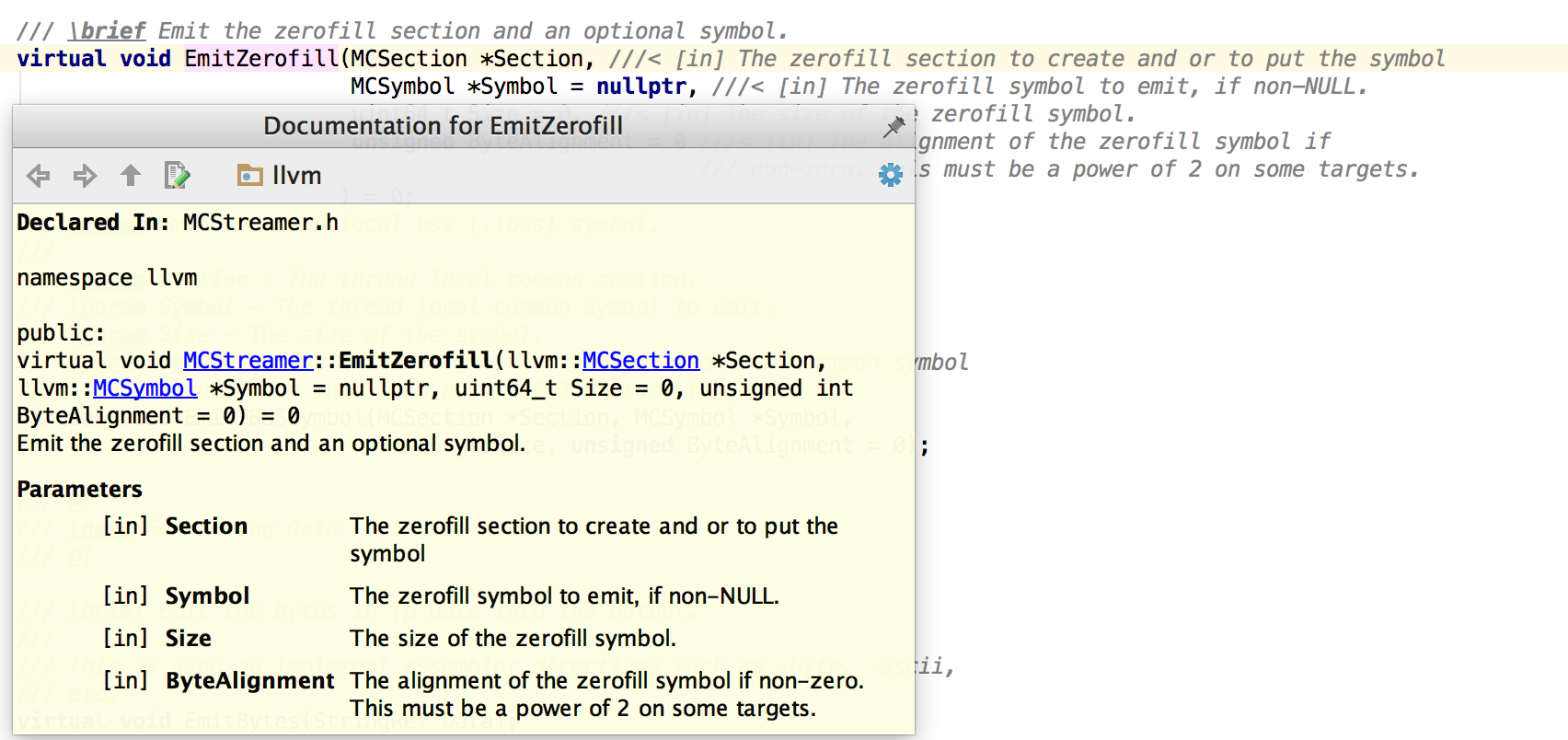Click 'The zerofill symbol to emit, if non-NULL.' description
The height and width of the screenshot is (740, 1568).
pos(565,596)
